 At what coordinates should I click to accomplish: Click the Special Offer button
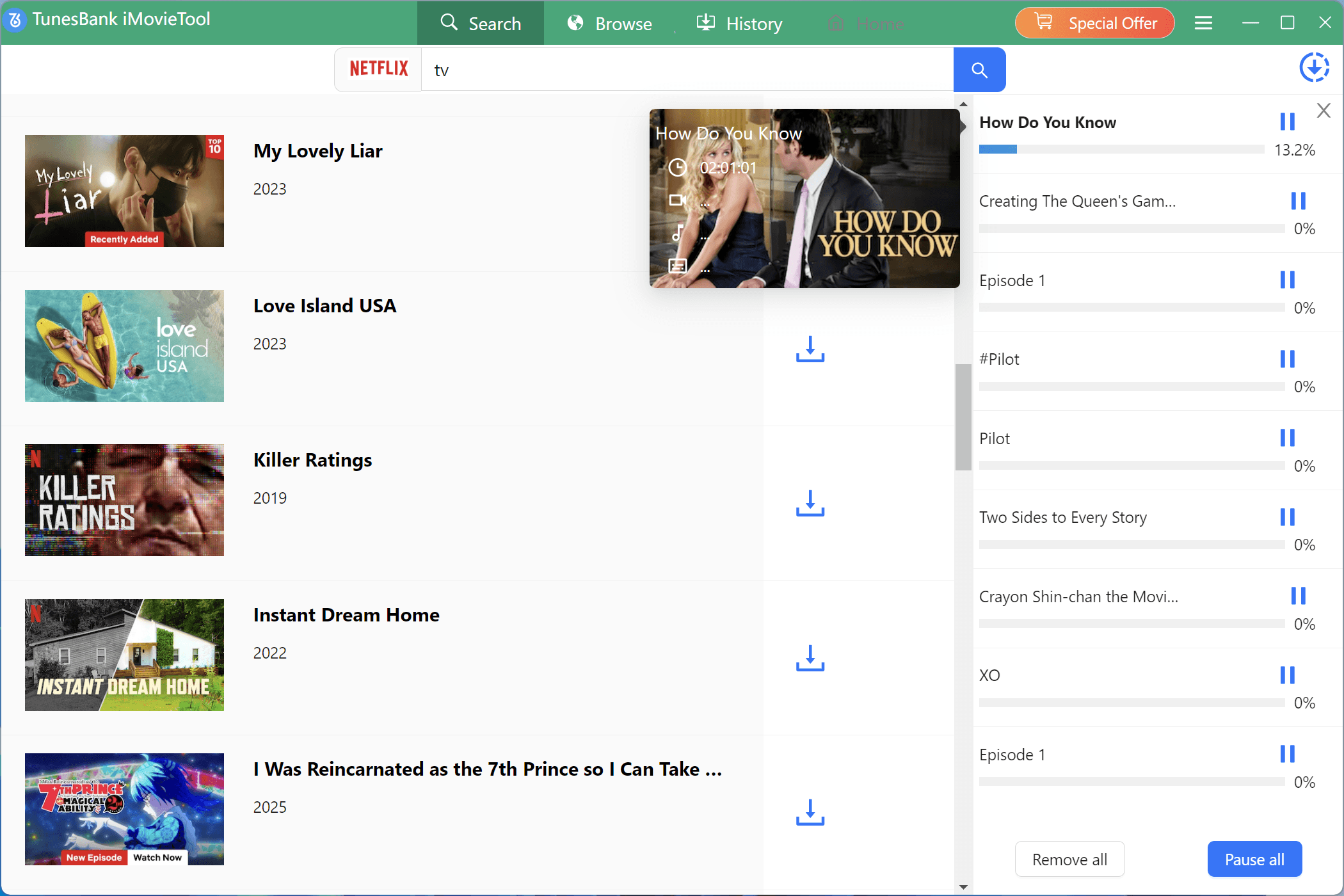click(1095, 23)
